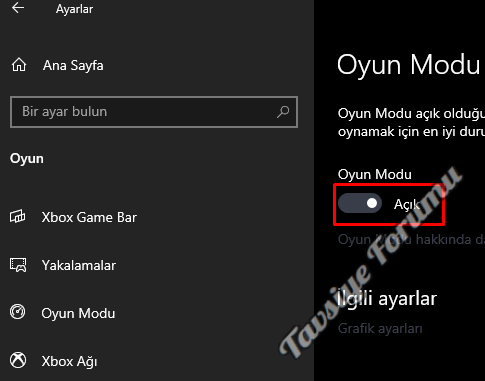This screenshot has width=485, height=381.
Task: Click the Xbox Ağı icon
Action: (x=18, y=360)
